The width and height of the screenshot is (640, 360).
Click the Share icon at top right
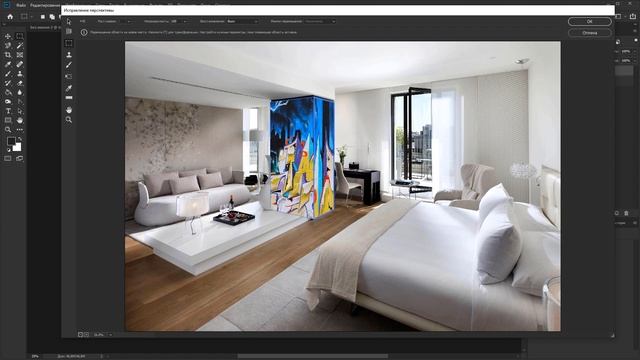pos(633,16)
